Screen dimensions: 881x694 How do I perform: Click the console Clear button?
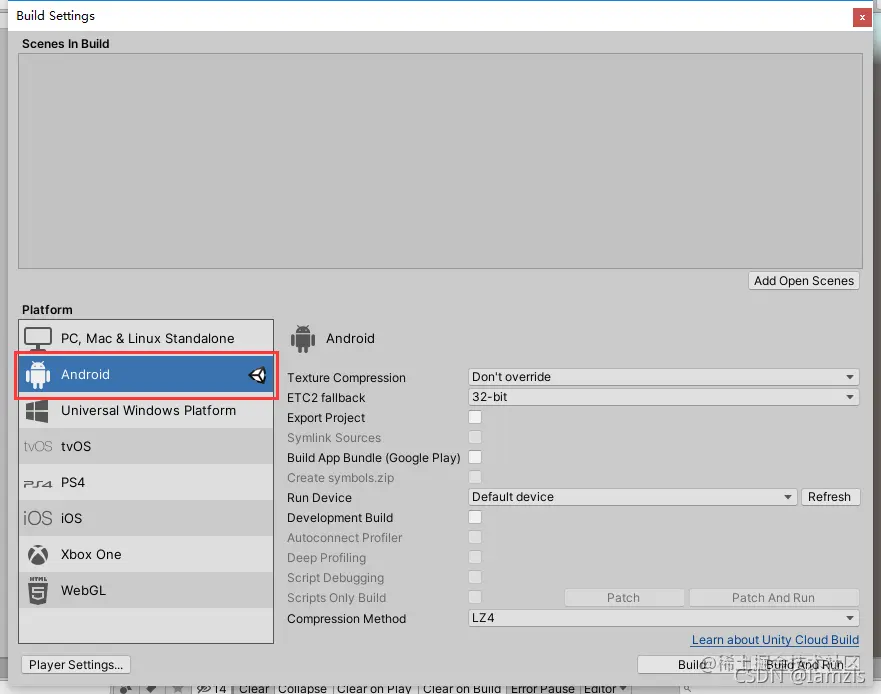click(253, 689)
